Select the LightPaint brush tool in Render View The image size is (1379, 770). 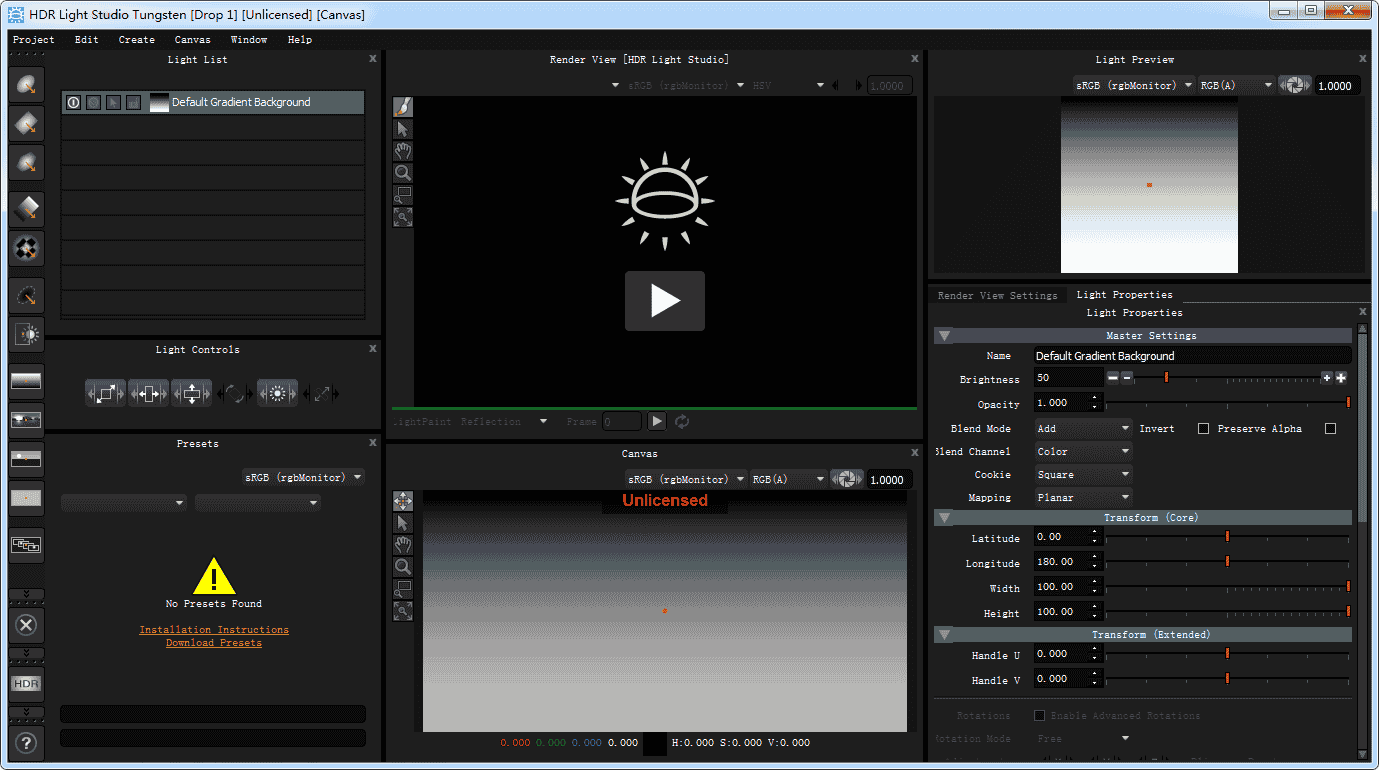pos(403,106)
